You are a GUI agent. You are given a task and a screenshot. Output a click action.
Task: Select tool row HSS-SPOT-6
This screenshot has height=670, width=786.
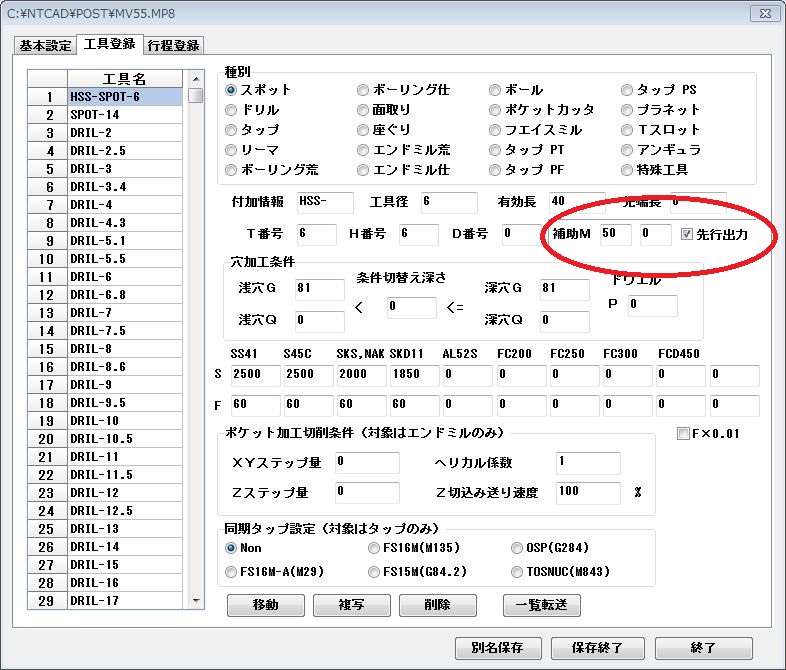[125, 97]
